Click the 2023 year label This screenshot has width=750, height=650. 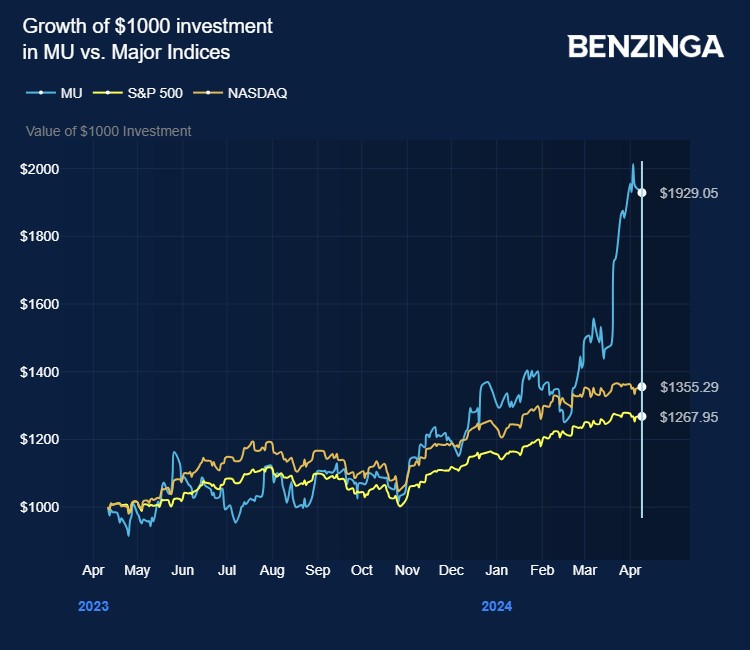click(93, 606)
